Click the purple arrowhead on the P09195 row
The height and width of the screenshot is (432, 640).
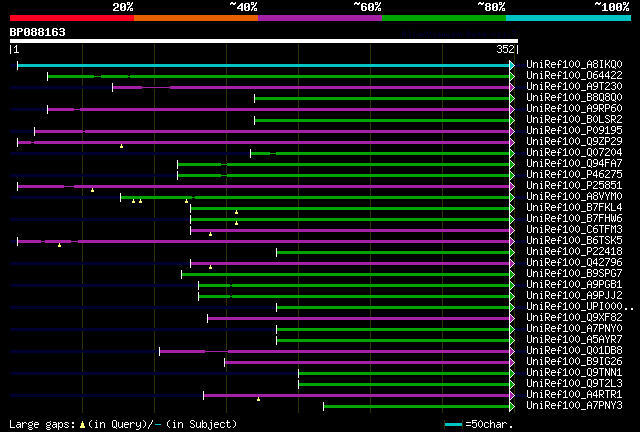coord(512,131)
